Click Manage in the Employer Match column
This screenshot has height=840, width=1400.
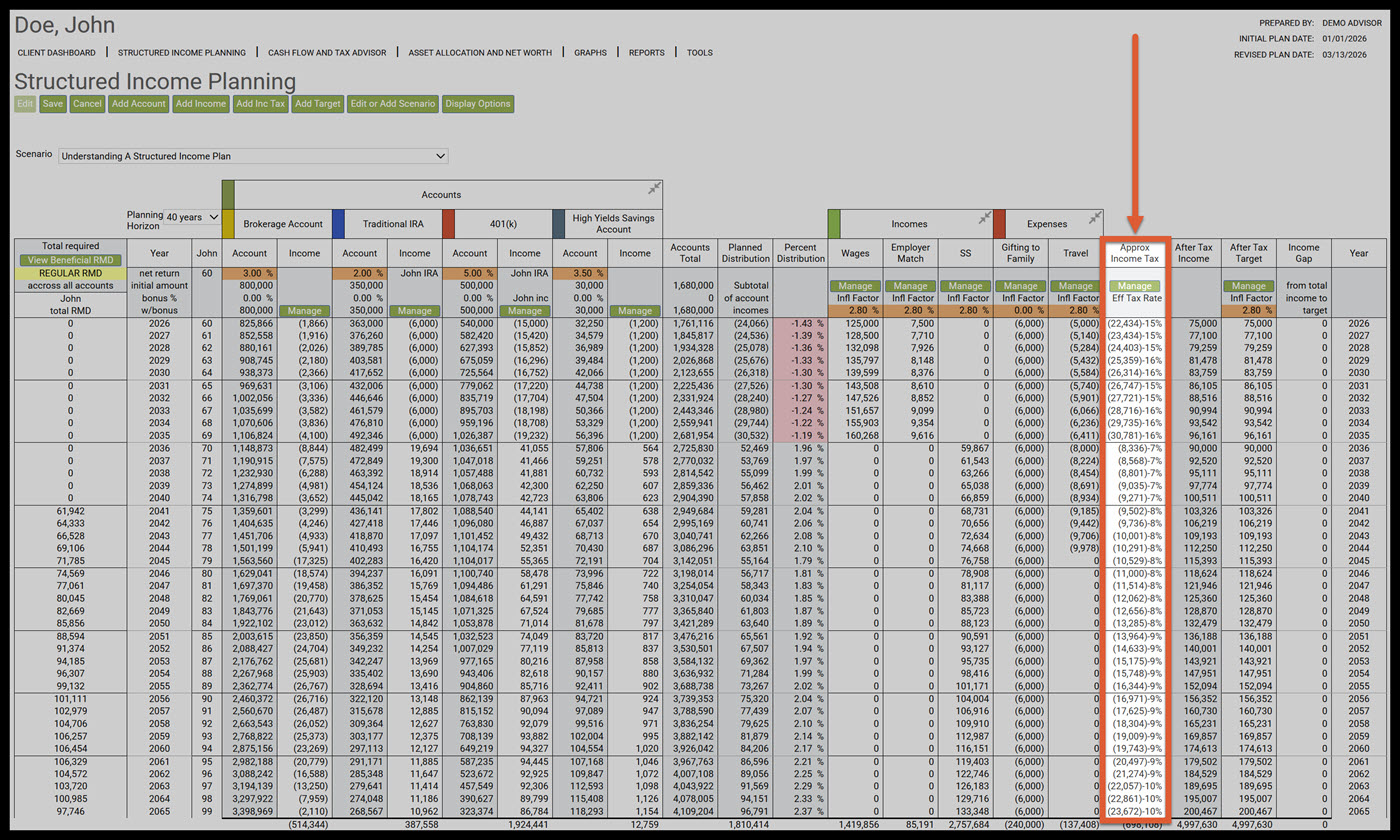point(911,286)
